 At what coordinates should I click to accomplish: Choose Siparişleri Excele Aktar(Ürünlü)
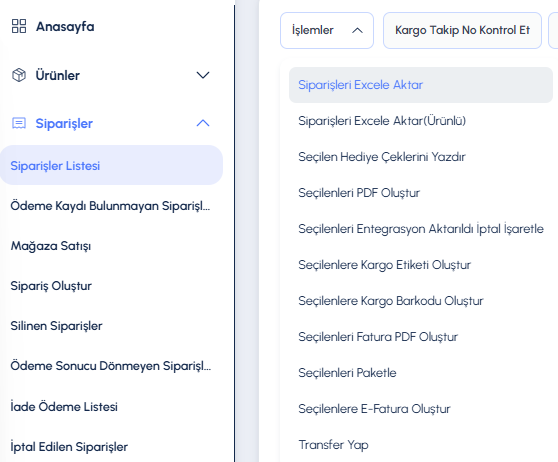tap(382, 121)
